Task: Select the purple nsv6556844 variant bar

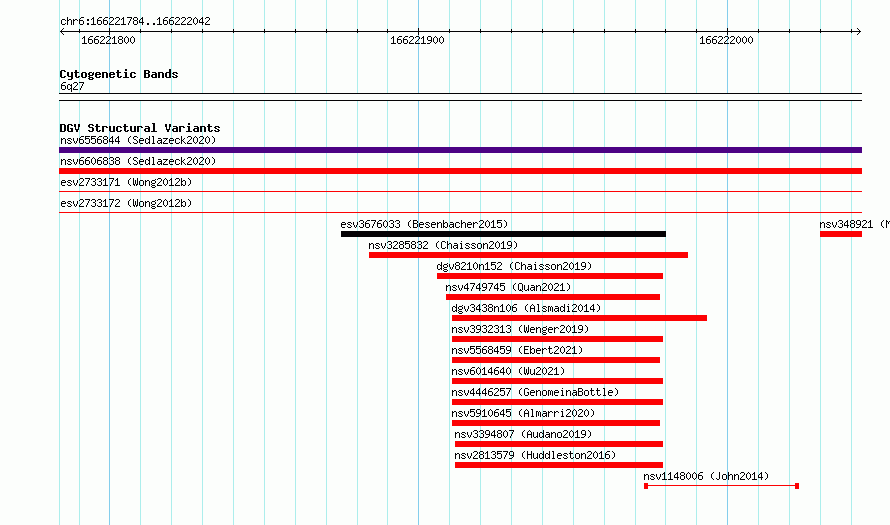Action: 460,150
